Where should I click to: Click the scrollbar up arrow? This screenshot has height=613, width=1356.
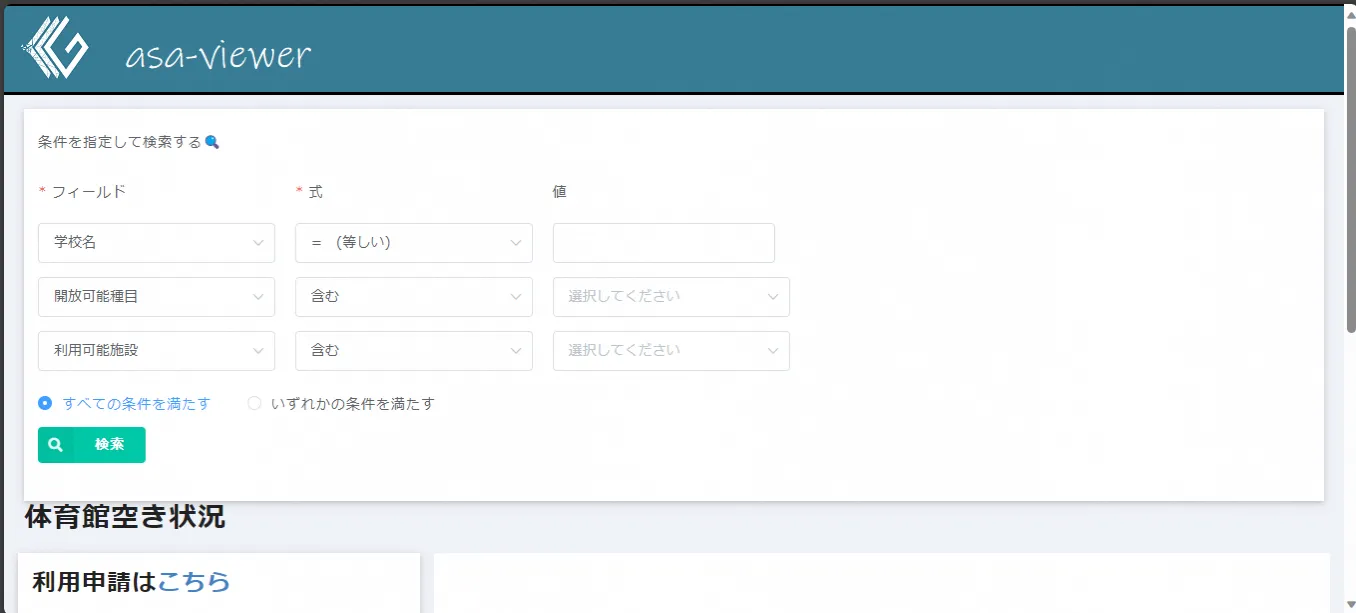pos(1350,11)
